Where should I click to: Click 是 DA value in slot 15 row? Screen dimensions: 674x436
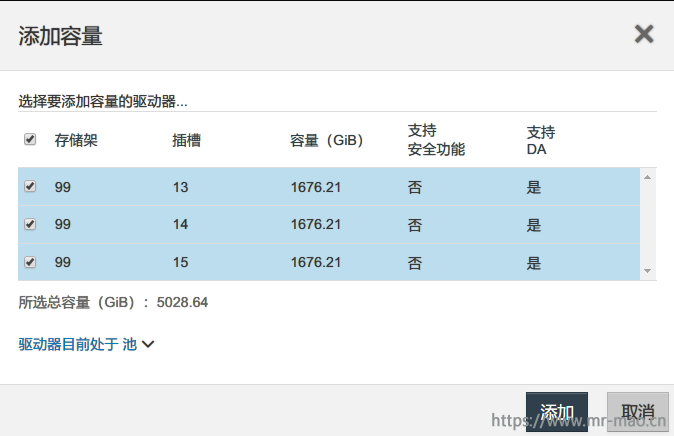click(533, 263)
